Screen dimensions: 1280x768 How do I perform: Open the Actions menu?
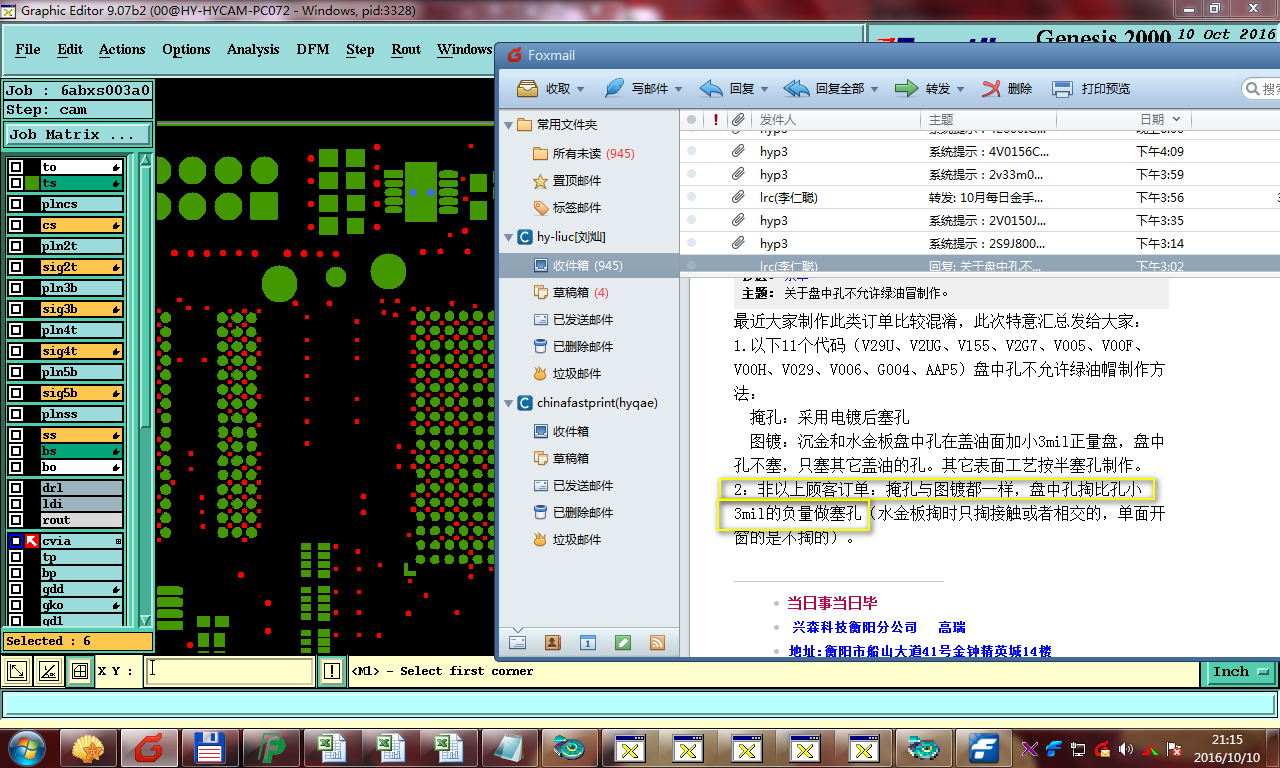122,49
